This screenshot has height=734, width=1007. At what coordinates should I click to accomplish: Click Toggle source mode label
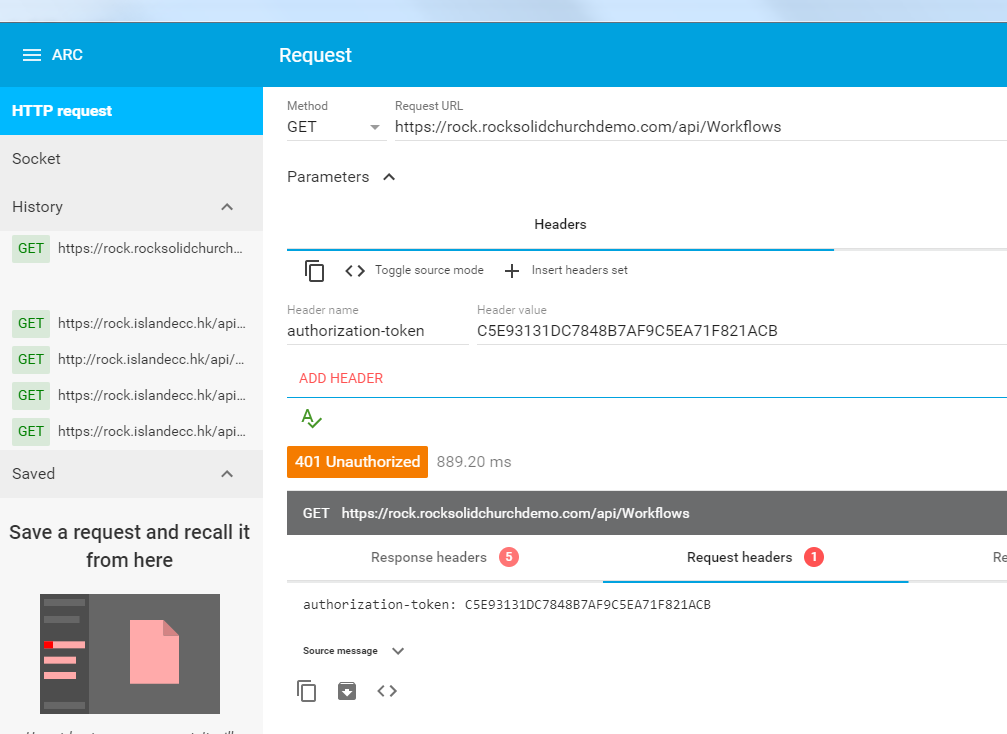pyautogui.click(x=429, y=270)
